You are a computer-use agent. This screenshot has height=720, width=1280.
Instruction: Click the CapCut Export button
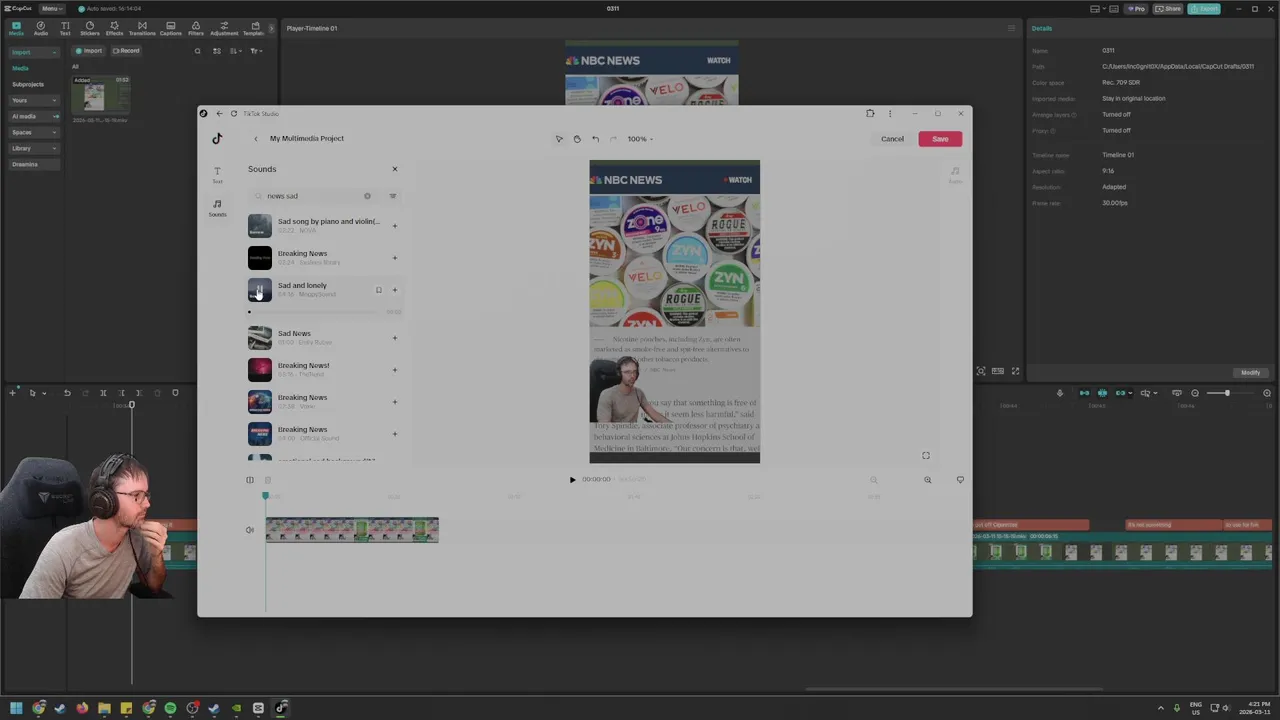pos(1204,8)
